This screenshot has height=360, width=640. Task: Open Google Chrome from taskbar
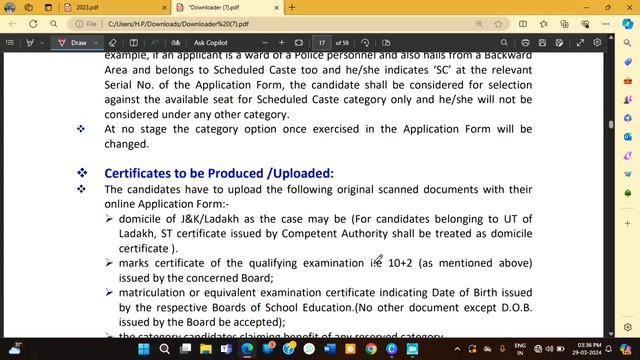pos(371,349)
